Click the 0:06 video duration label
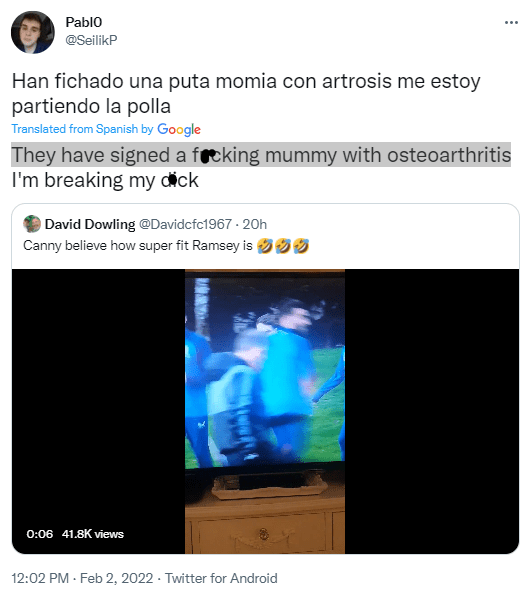The width and height of the screenshot is (530, 601). tap(39, 534)
